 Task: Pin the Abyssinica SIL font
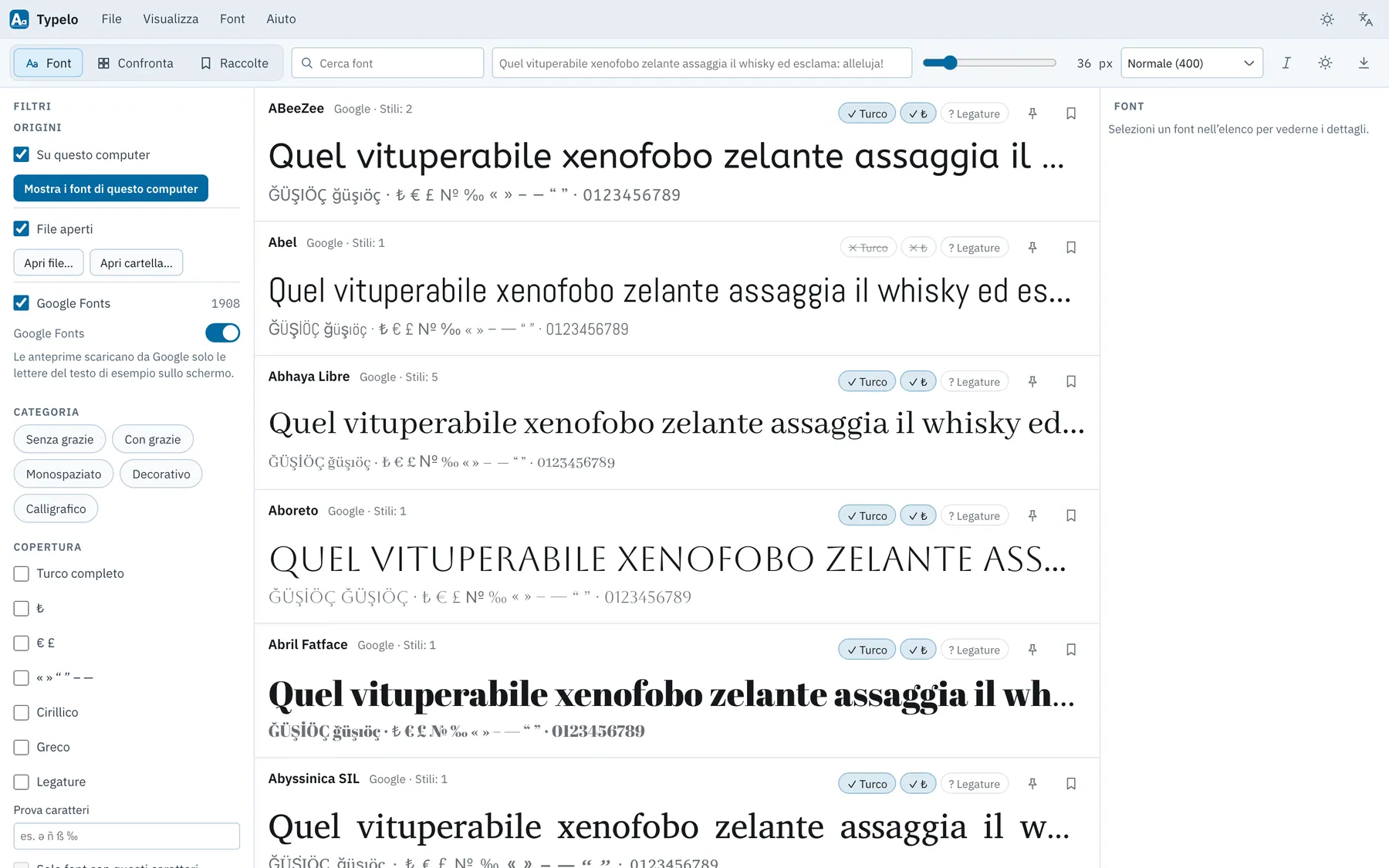coord(1032,784)
